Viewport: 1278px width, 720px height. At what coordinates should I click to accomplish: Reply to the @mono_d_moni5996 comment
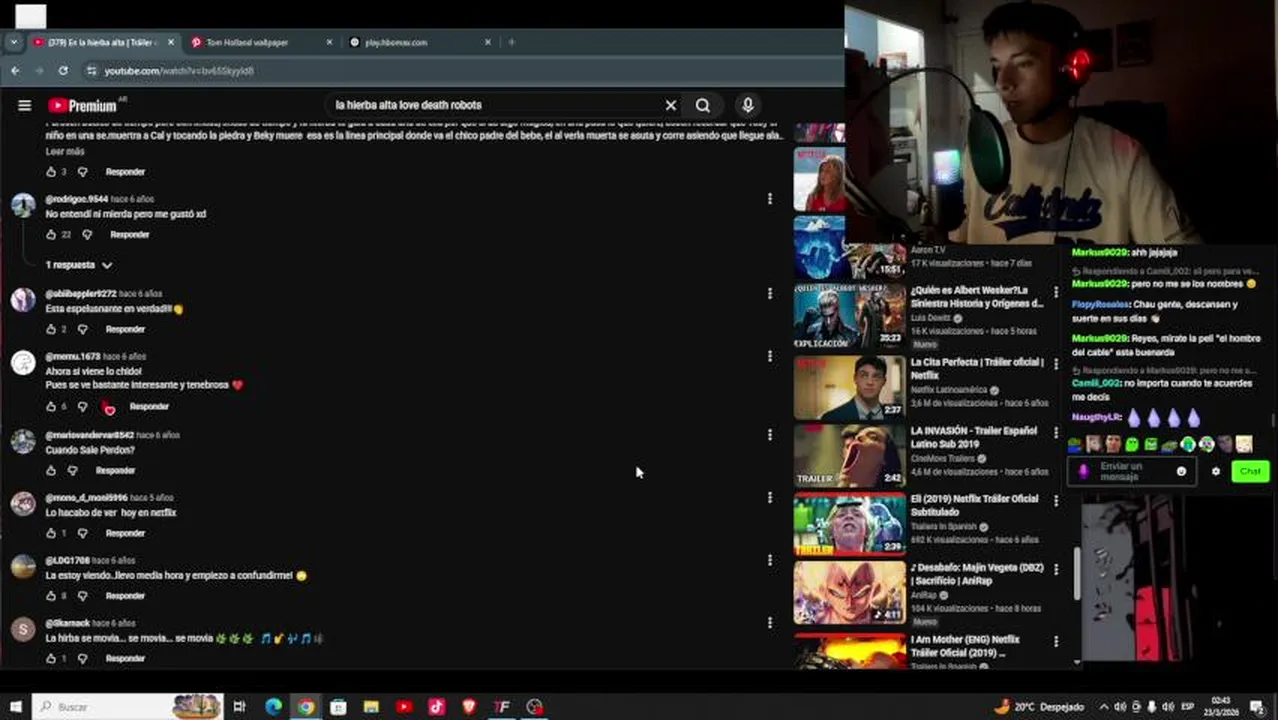coord(125,533)
